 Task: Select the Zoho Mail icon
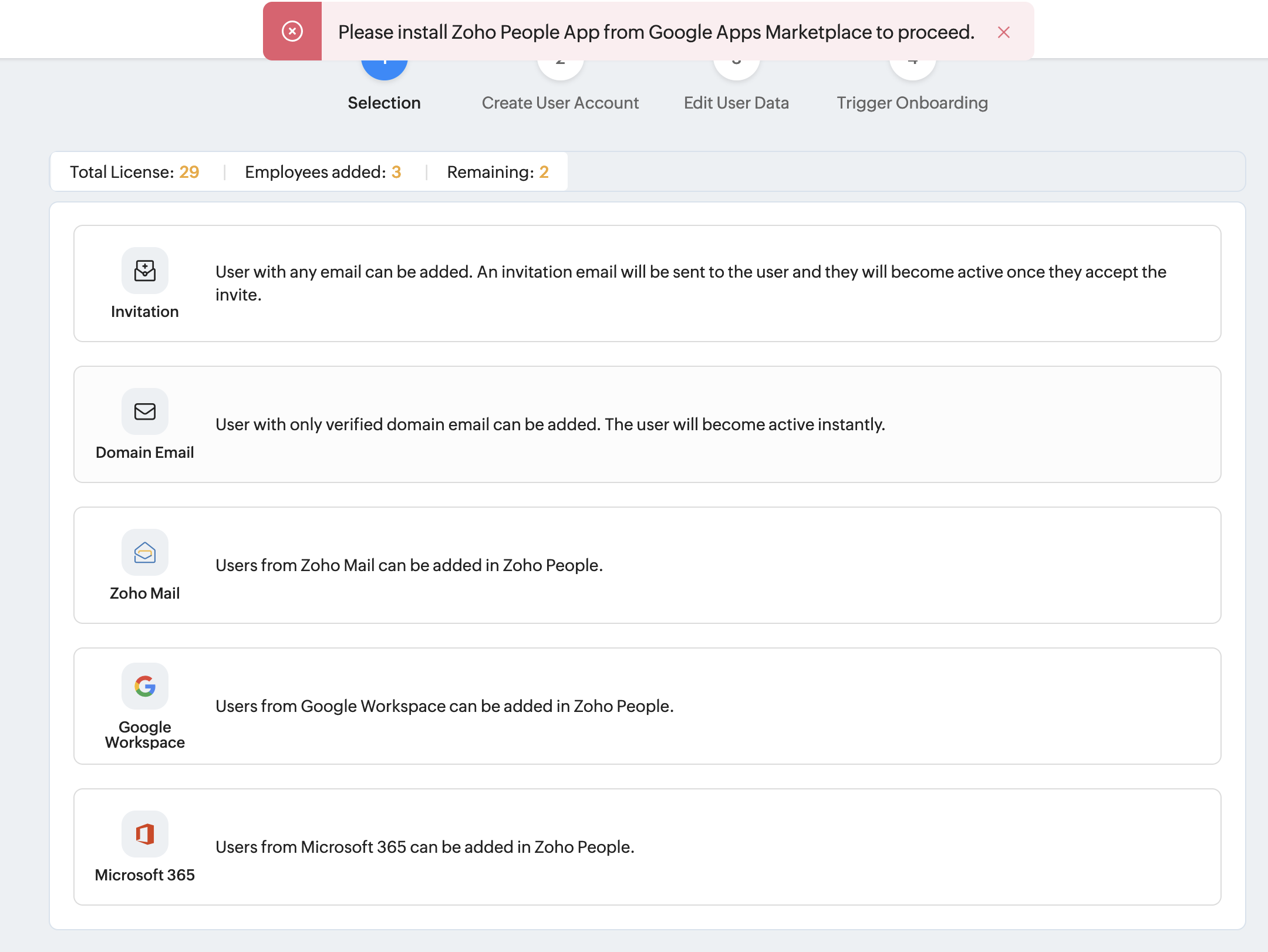pos(144,552)
